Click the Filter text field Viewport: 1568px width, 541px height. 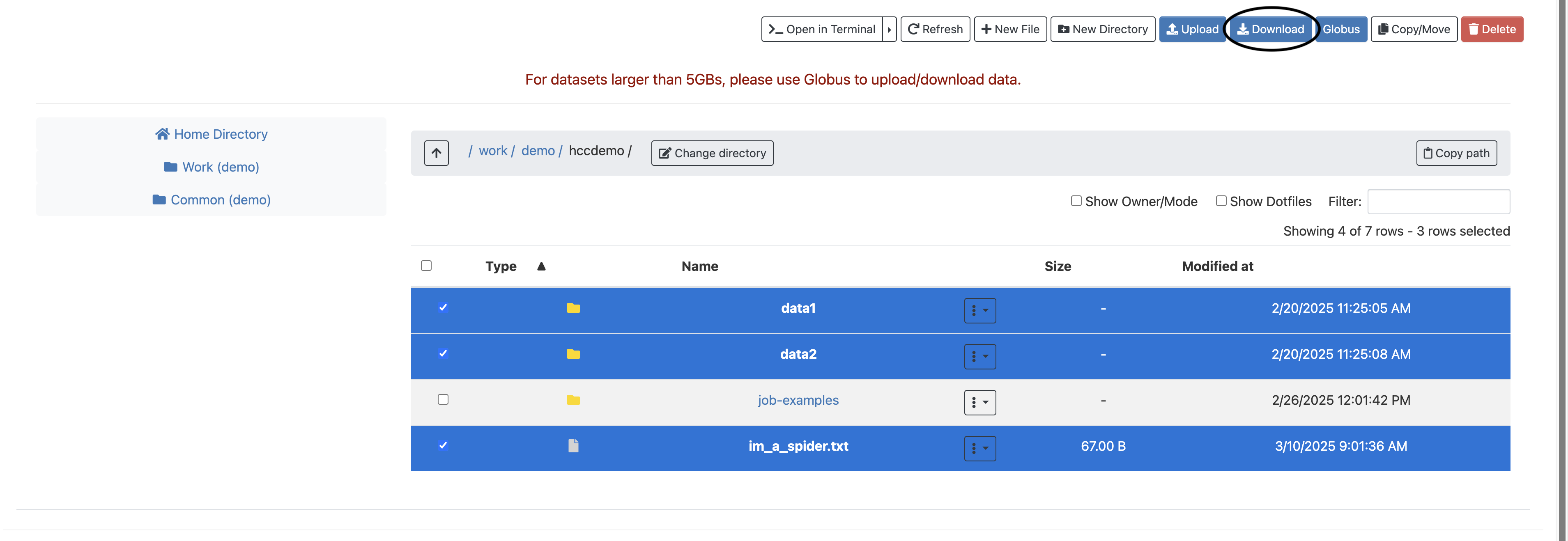pyautogui.click(x=1438, y=202)
